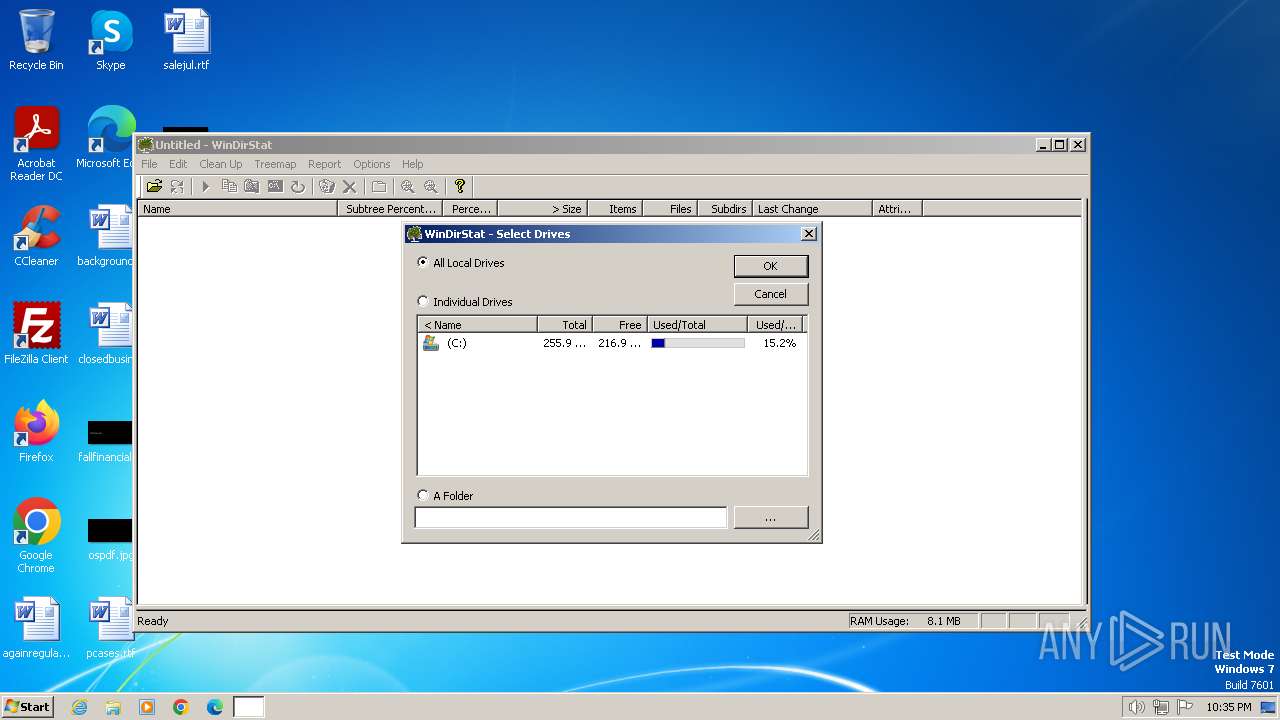Open the CCleaner desktop shortcut

pyautogui.click(x=36, y=236)
